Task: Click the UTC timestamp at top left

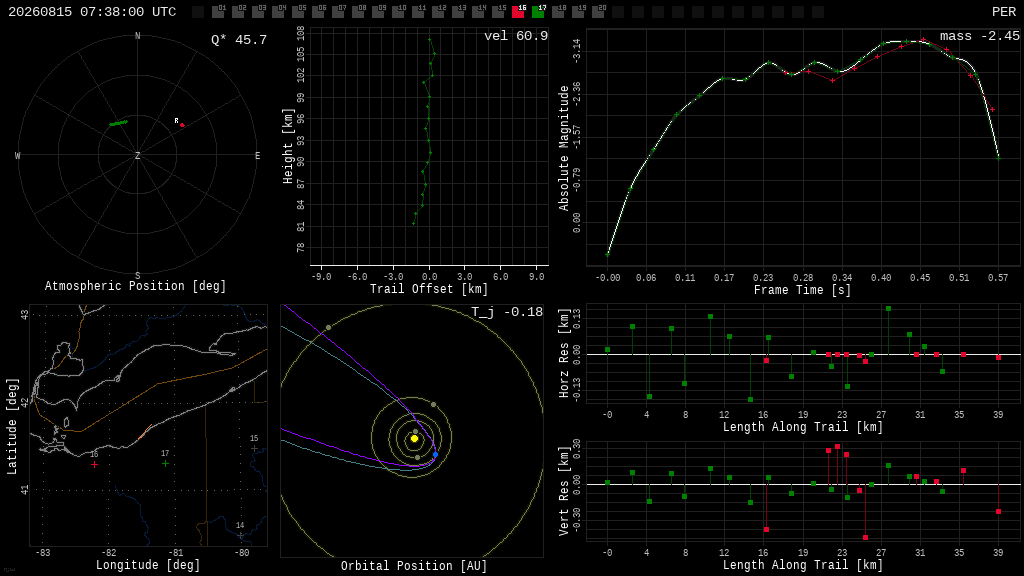Action: pos(92,12)
